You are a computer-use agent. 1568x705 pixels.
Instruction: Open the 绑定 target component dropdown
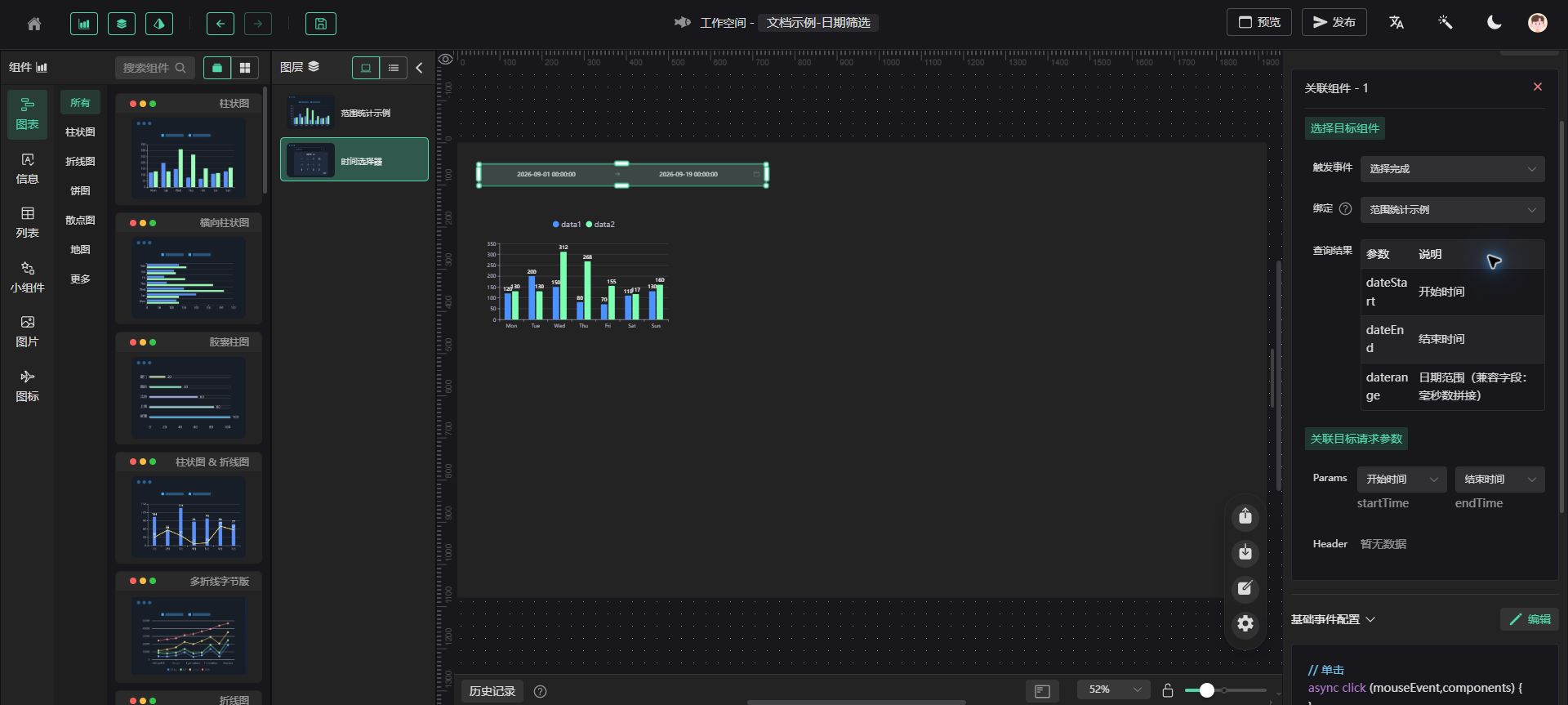click(1452, 209)
